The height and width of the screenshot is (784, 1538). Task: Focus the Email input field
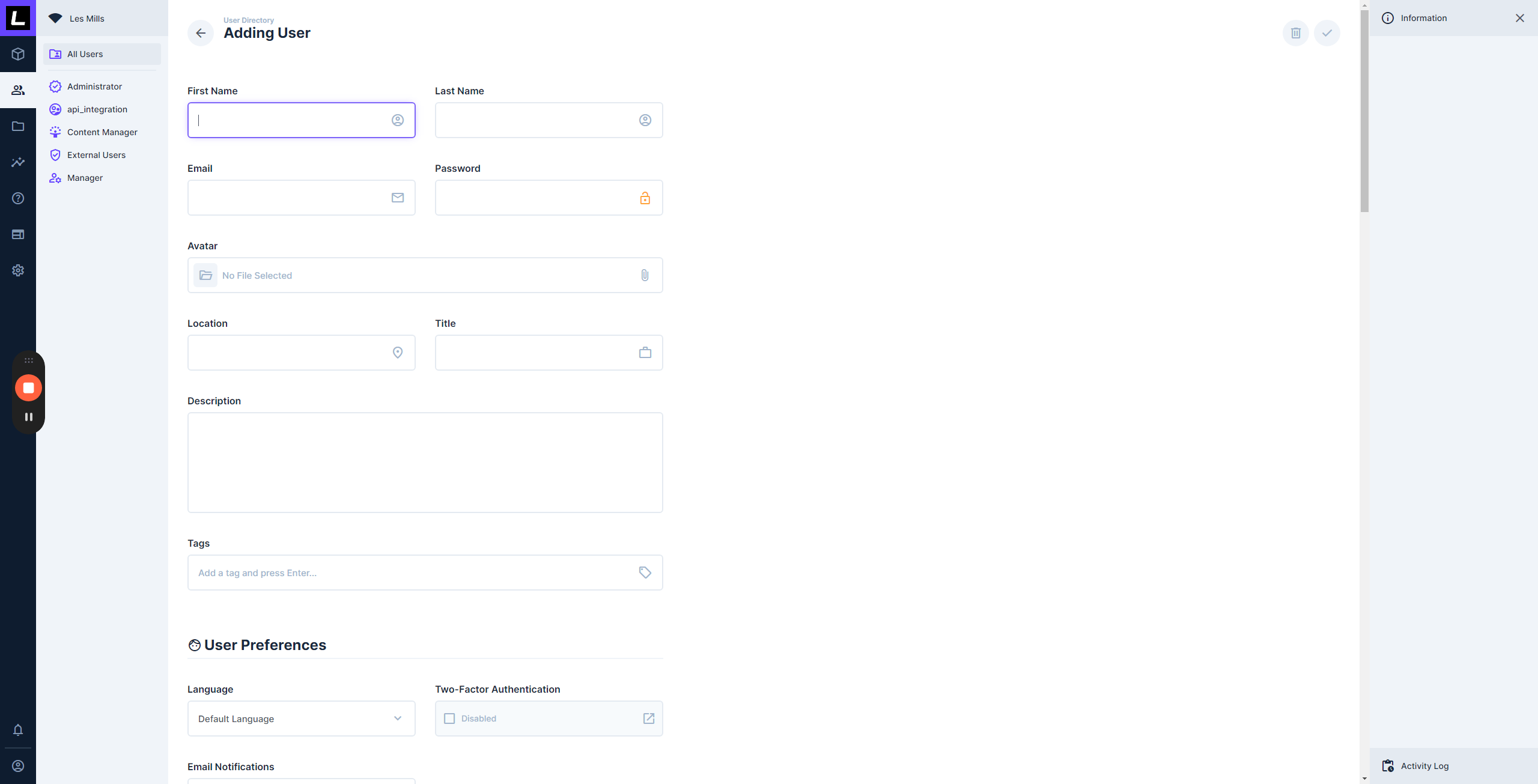pyautogui.click(x=302, y=198)
